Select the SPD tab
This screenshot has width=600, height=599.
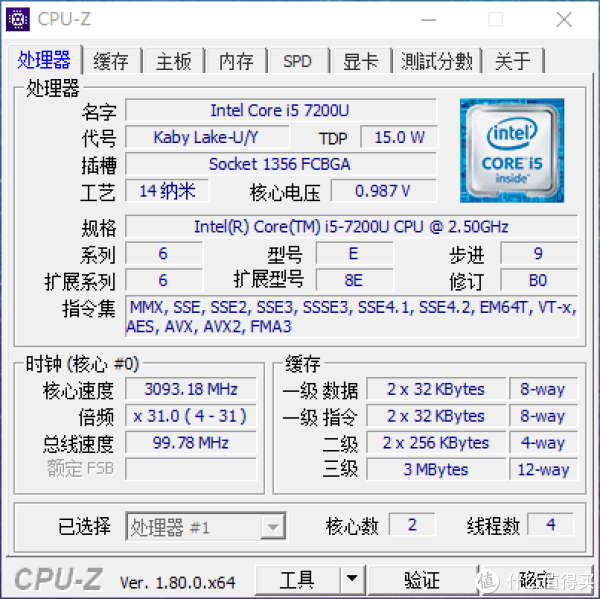(298, 61)
